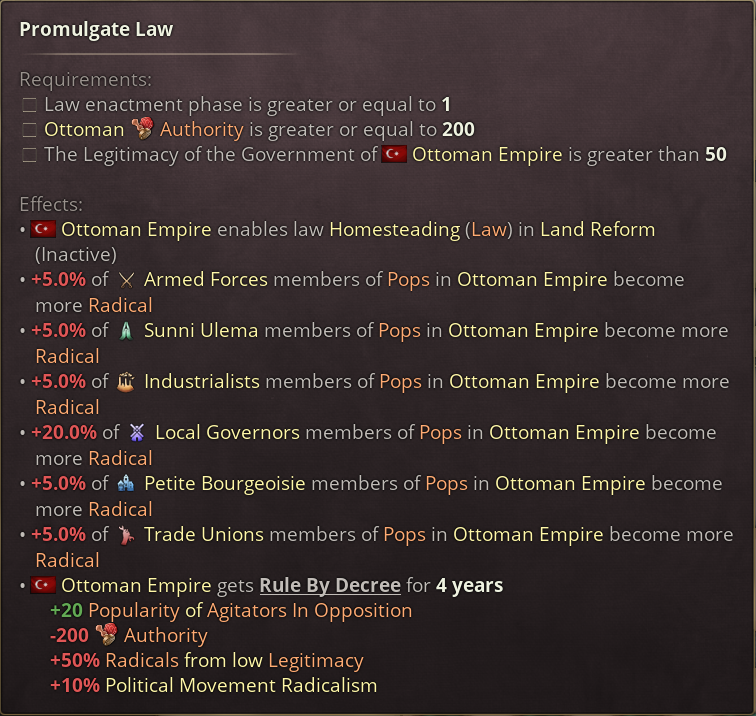Viewport: 756px width, 716px height.
Task: Click the Ottoman Authority requirement checkbox
Action: (x=29, y=130)
